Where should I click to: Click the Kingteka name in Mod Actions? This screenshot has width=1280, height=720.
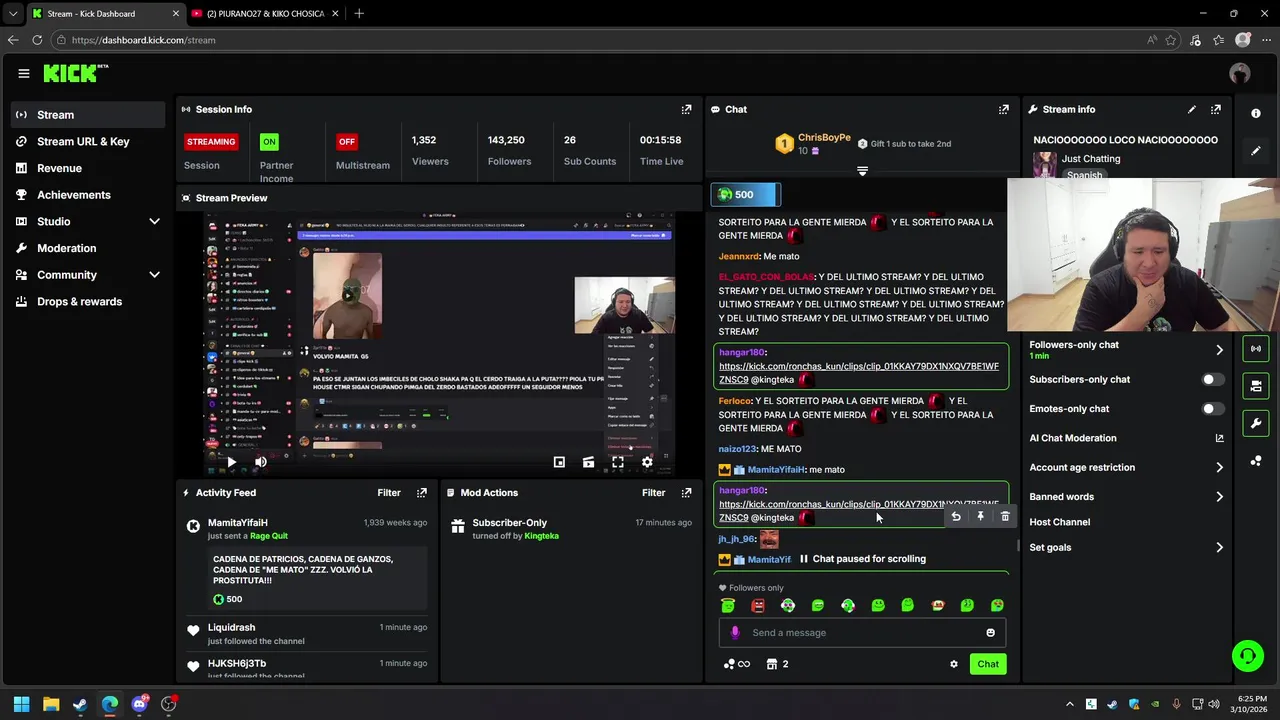click(541, 536)
